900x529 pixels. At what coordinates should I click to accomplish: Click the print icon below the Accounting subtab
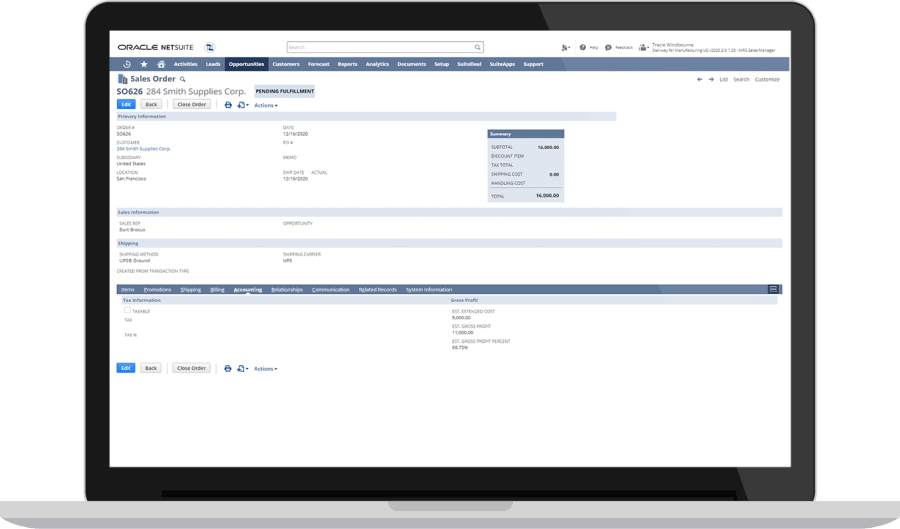pos(227,368)
